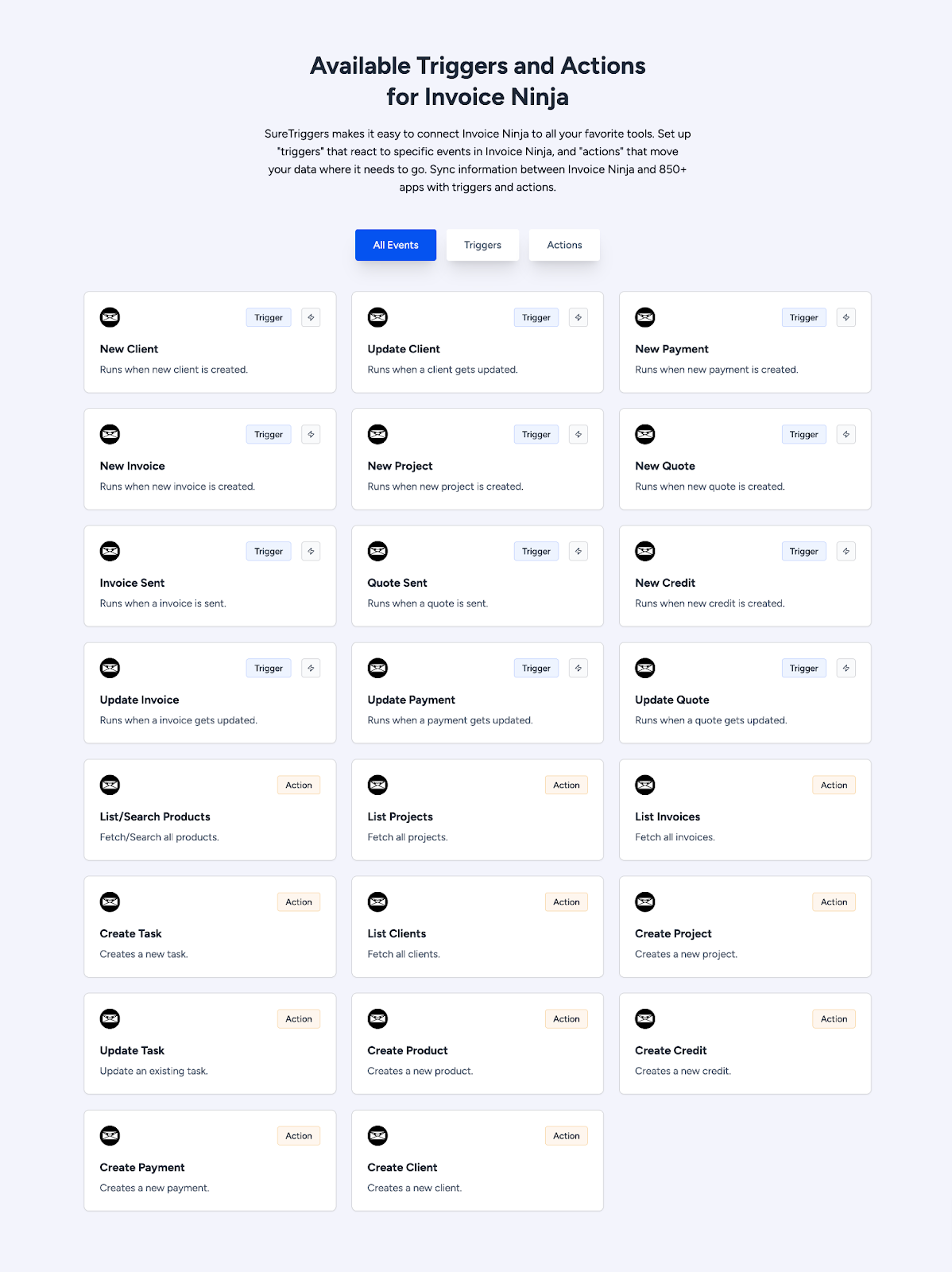Choose the Create Payment action title

point(142,1167)
